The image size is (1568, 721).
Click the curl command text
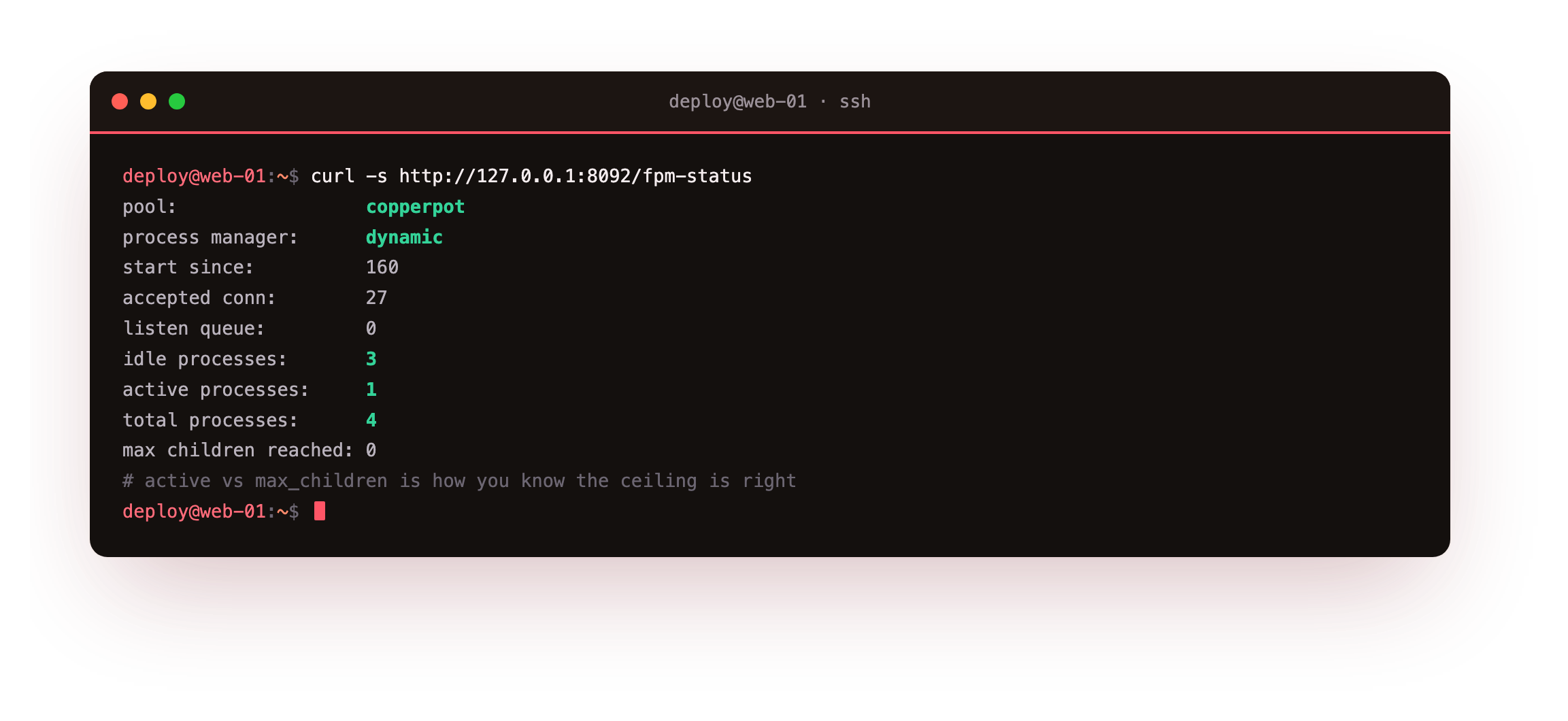[x=531, y=176]
